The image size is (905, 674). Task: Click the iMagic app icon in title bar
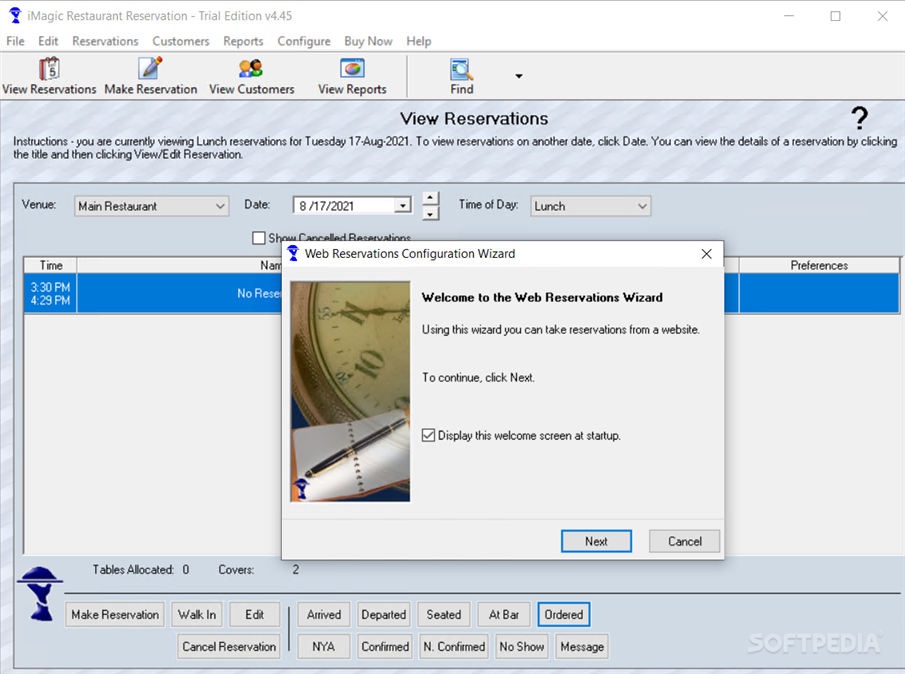(15, 16)
